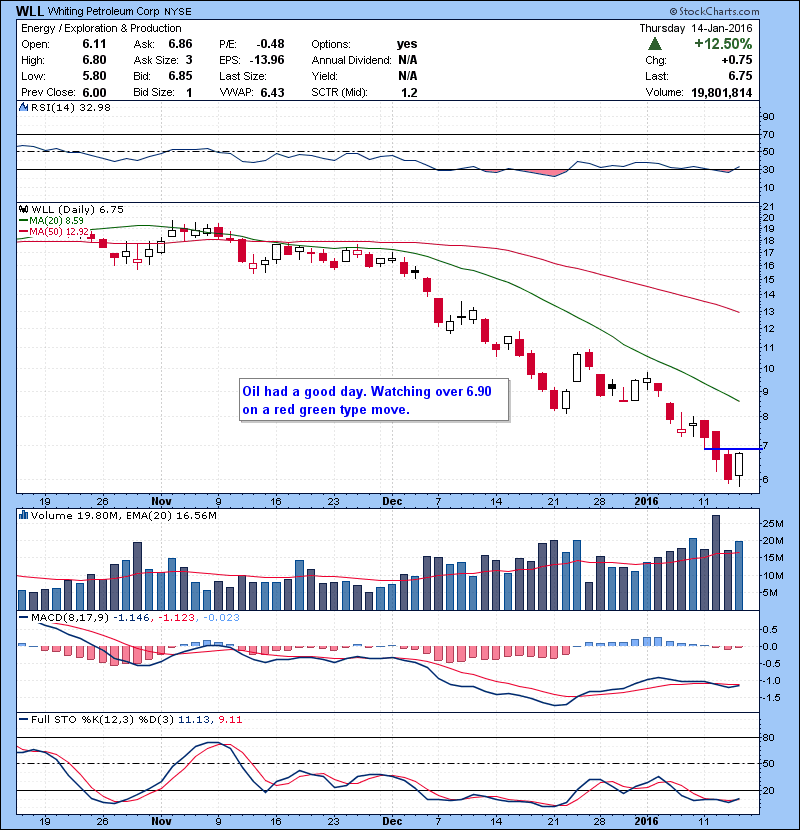Click the Options value yes
This screenshot has width=800, height=830.
tap(407, 44)
